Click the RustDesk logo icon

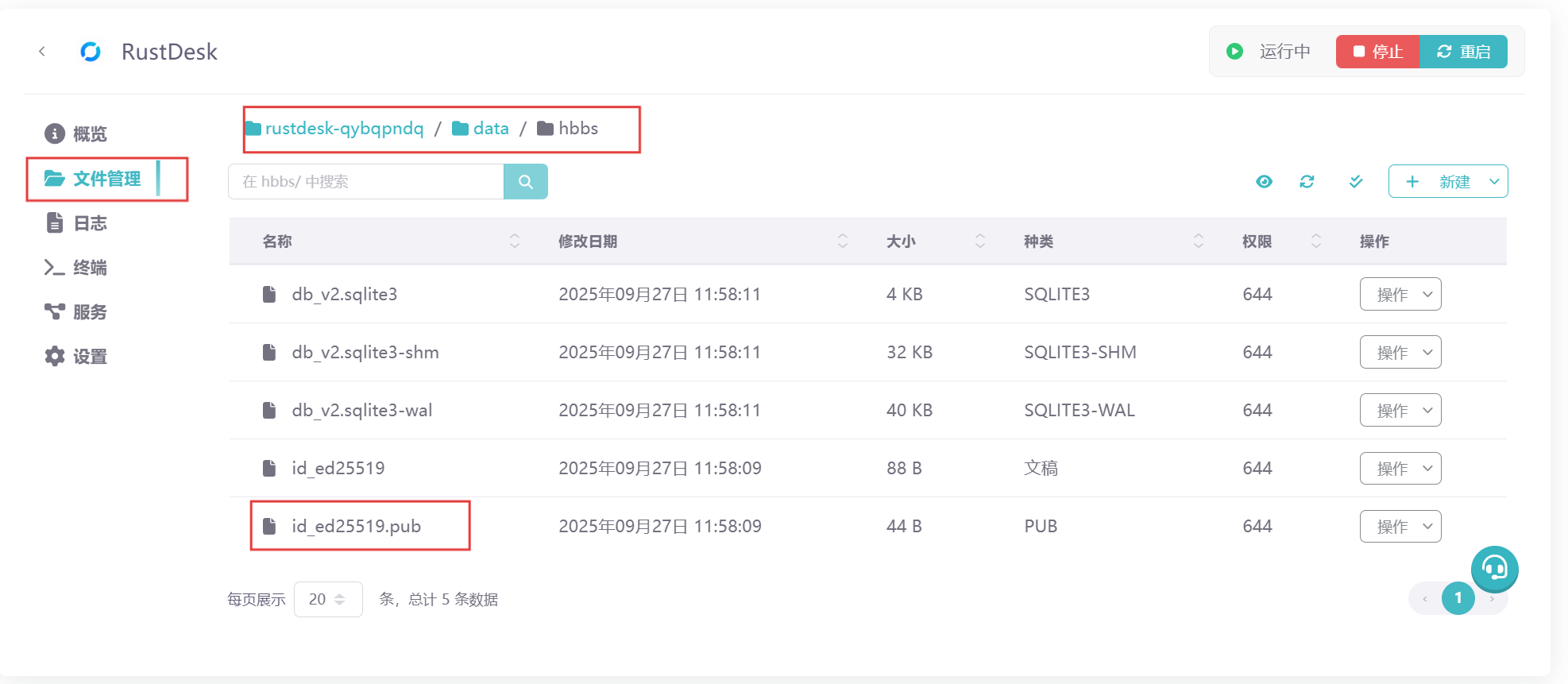point(91,52)
